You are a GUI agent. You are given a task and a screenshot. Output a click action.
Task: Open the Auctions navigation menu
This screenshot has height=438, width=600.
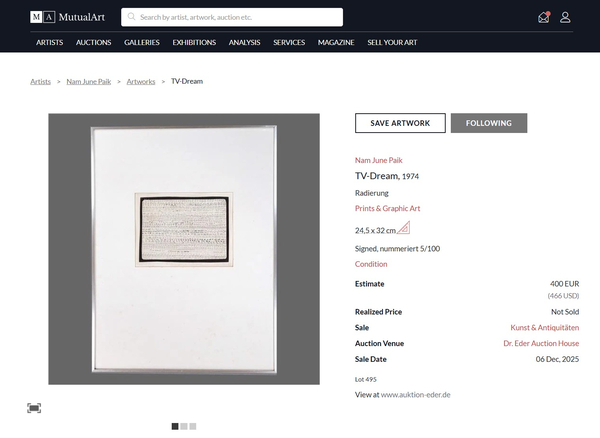pyautogui.click(x=93, y=42)
